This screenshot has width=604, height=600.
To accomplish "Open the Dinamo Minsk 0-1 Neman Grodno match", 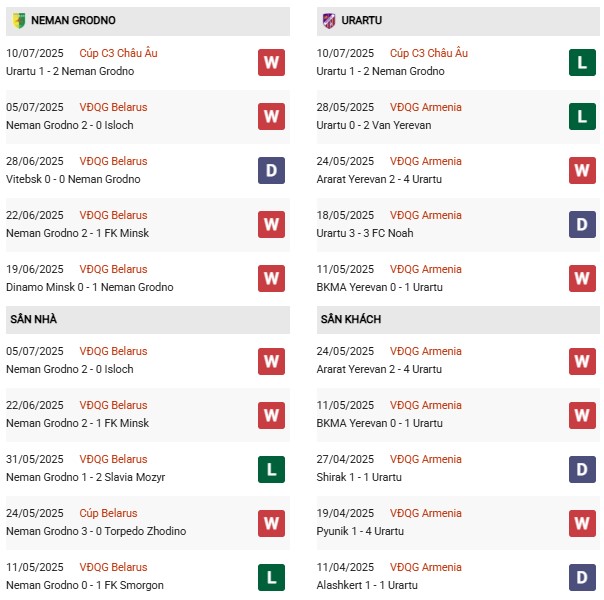I will click(x=89, y=287).
